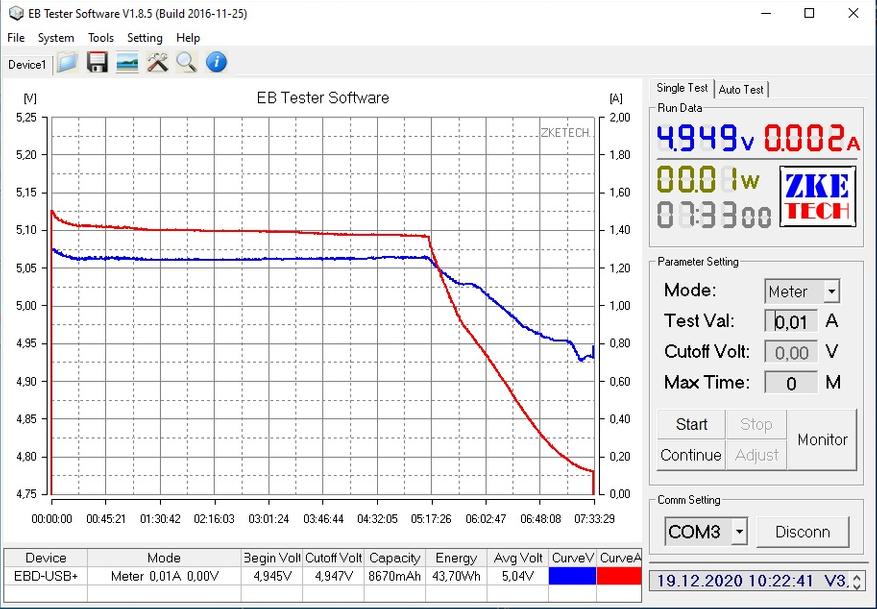Click the Test Val input field

(x=791, y=322)
